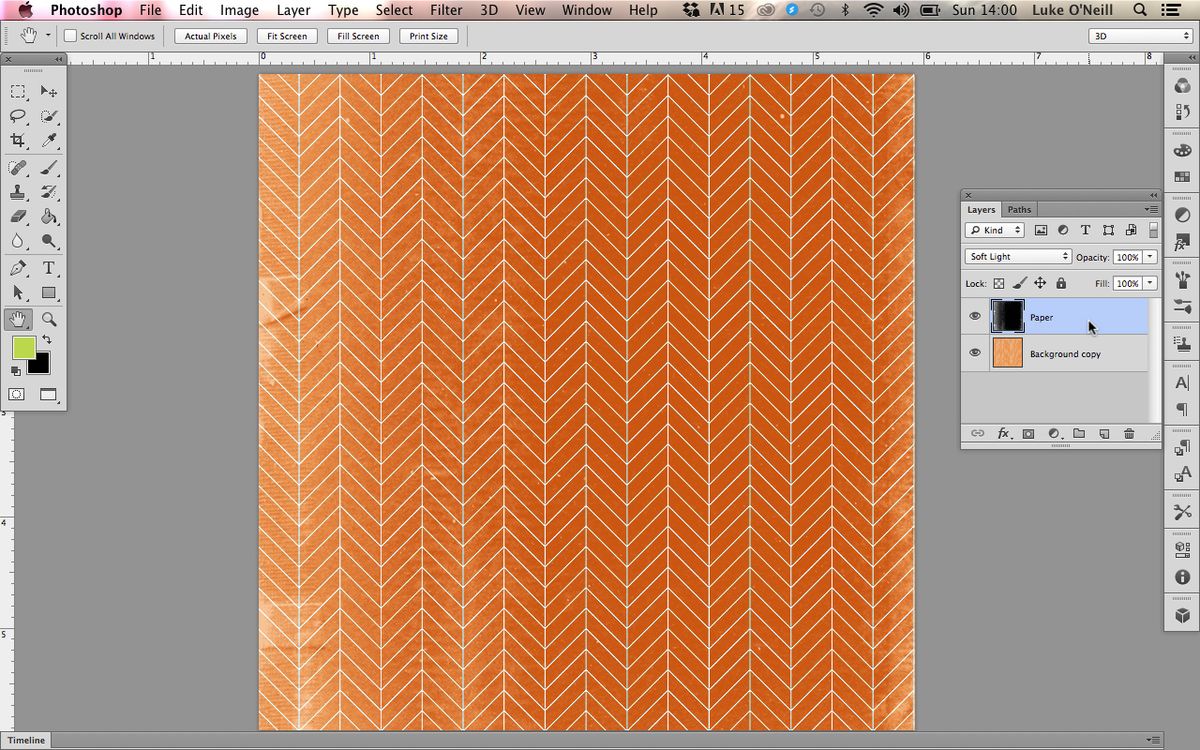Hide the Background copy layer
Viewport: 1200px width, 750px height.
(974, 352)
